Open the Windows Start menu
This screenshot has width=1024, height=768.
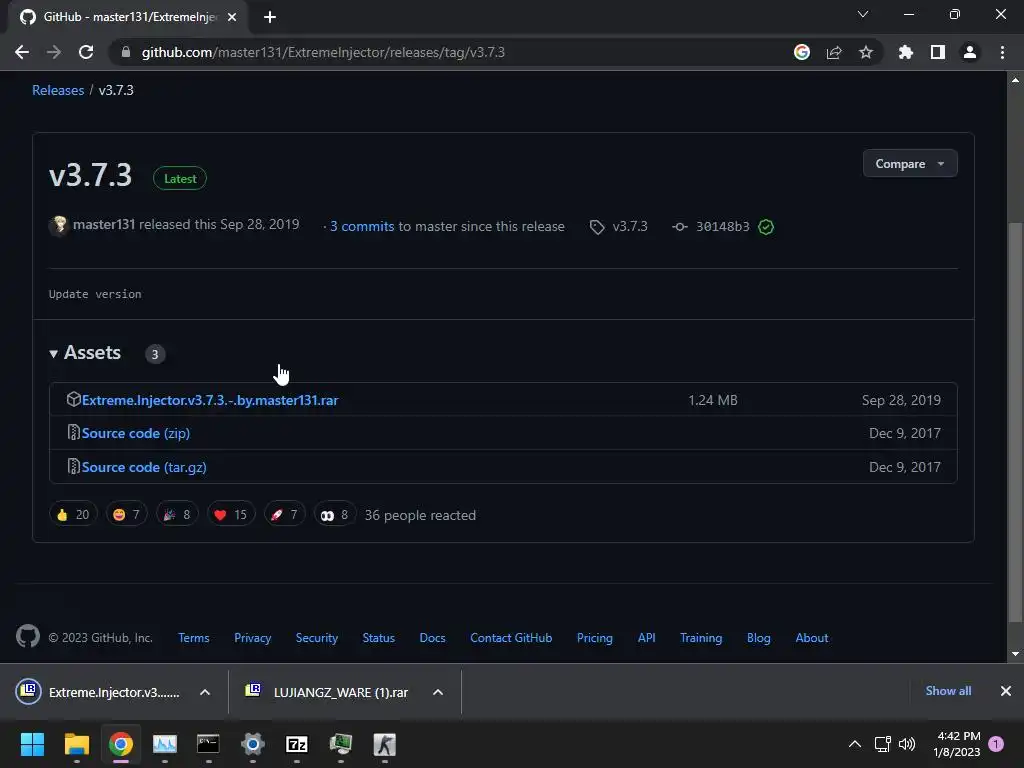(x=32, y=744)
